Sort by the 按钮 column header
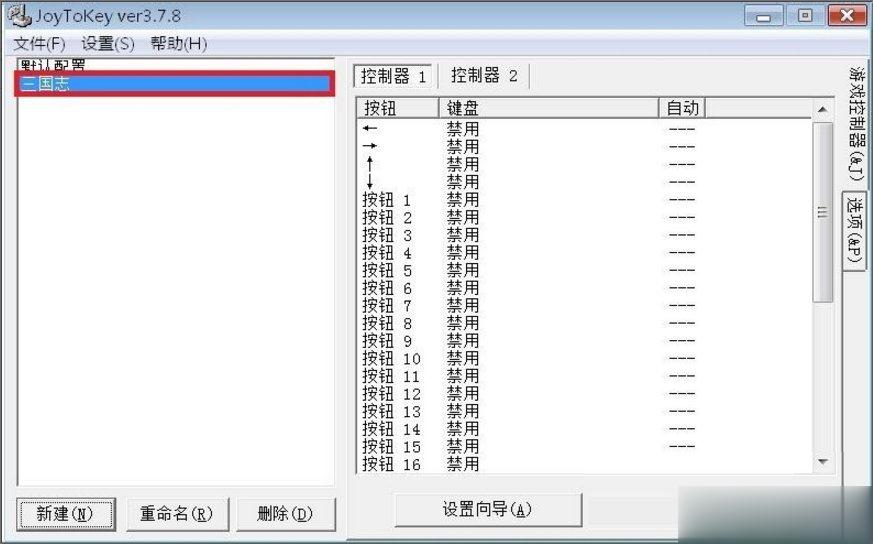 point(398,108)
